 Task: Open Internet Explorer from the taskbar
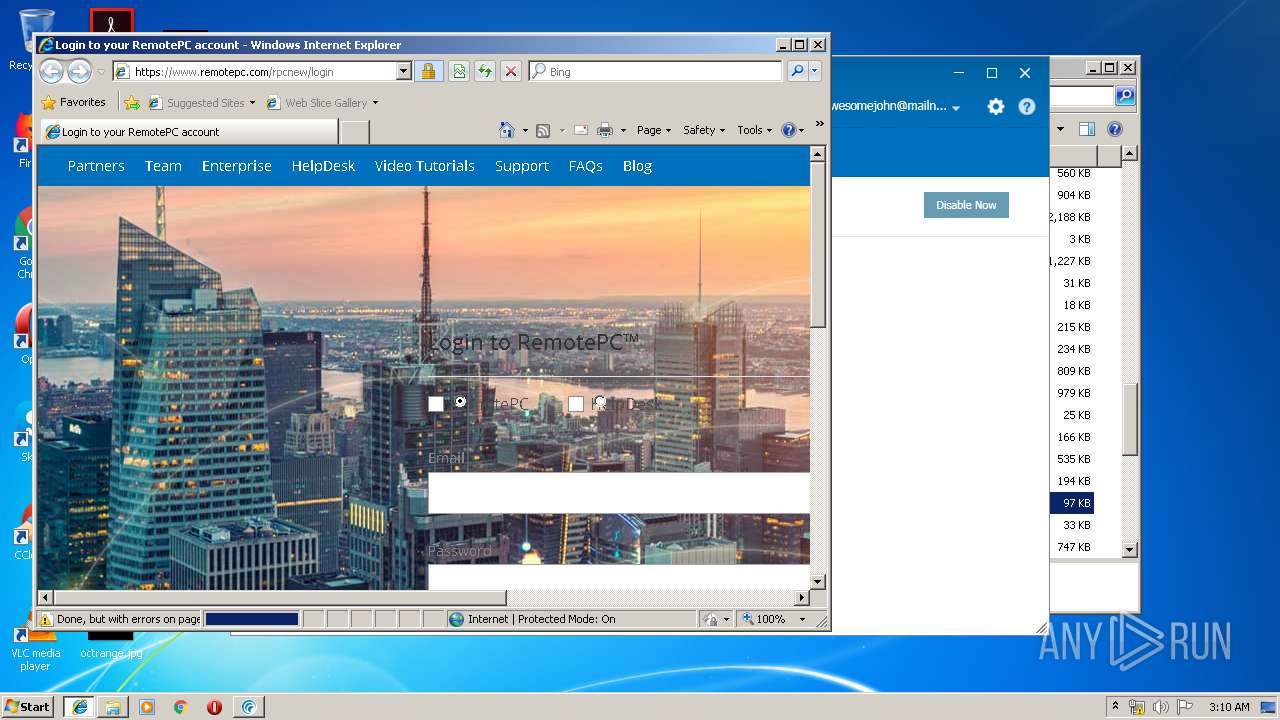[x=79, y=707]
